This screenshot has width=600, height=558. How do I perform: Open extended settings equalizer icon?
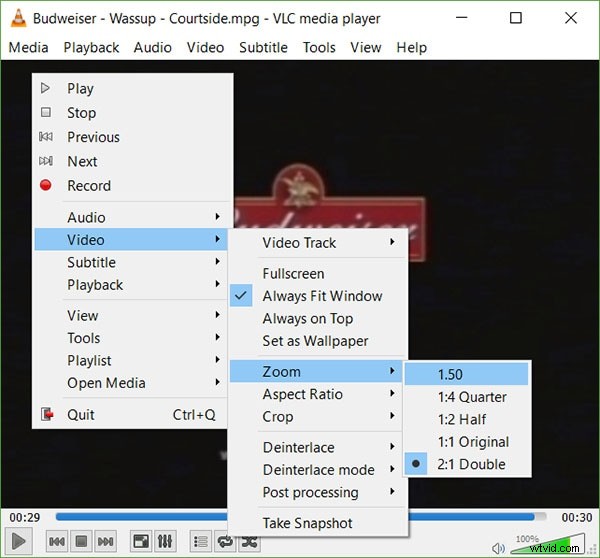click(165, 541)
